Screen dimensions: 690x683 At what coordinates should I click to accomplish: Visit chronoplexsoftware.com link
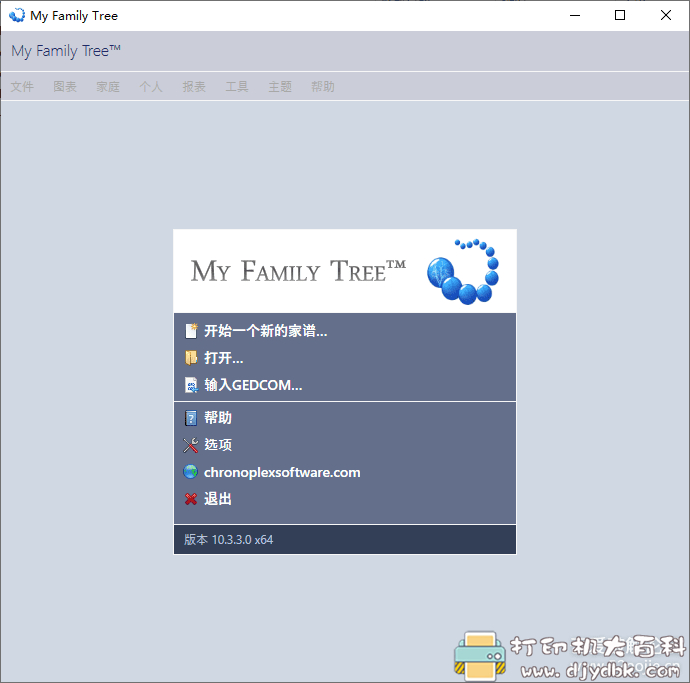(282, 472)
